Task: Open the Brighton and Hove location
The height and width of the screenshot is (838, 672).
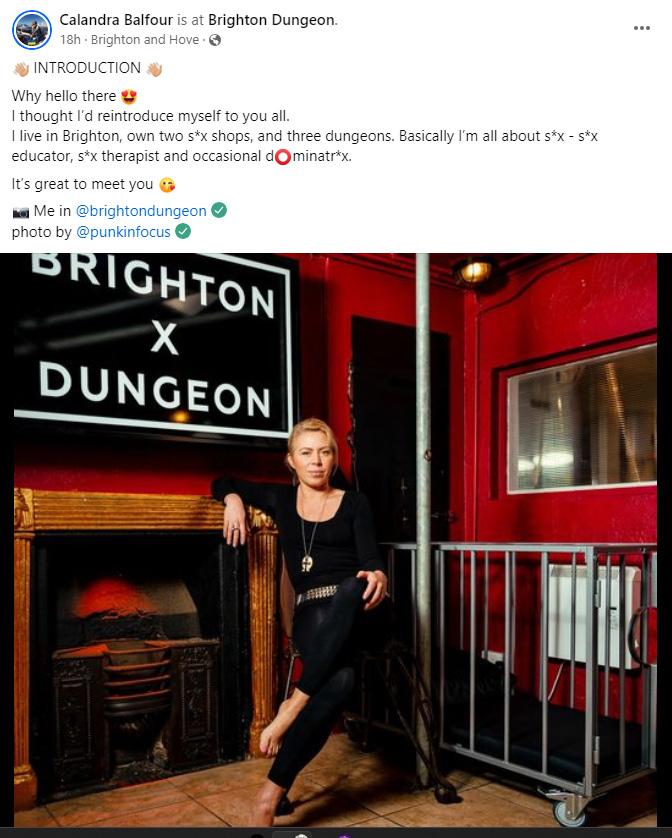Action: 145,40
